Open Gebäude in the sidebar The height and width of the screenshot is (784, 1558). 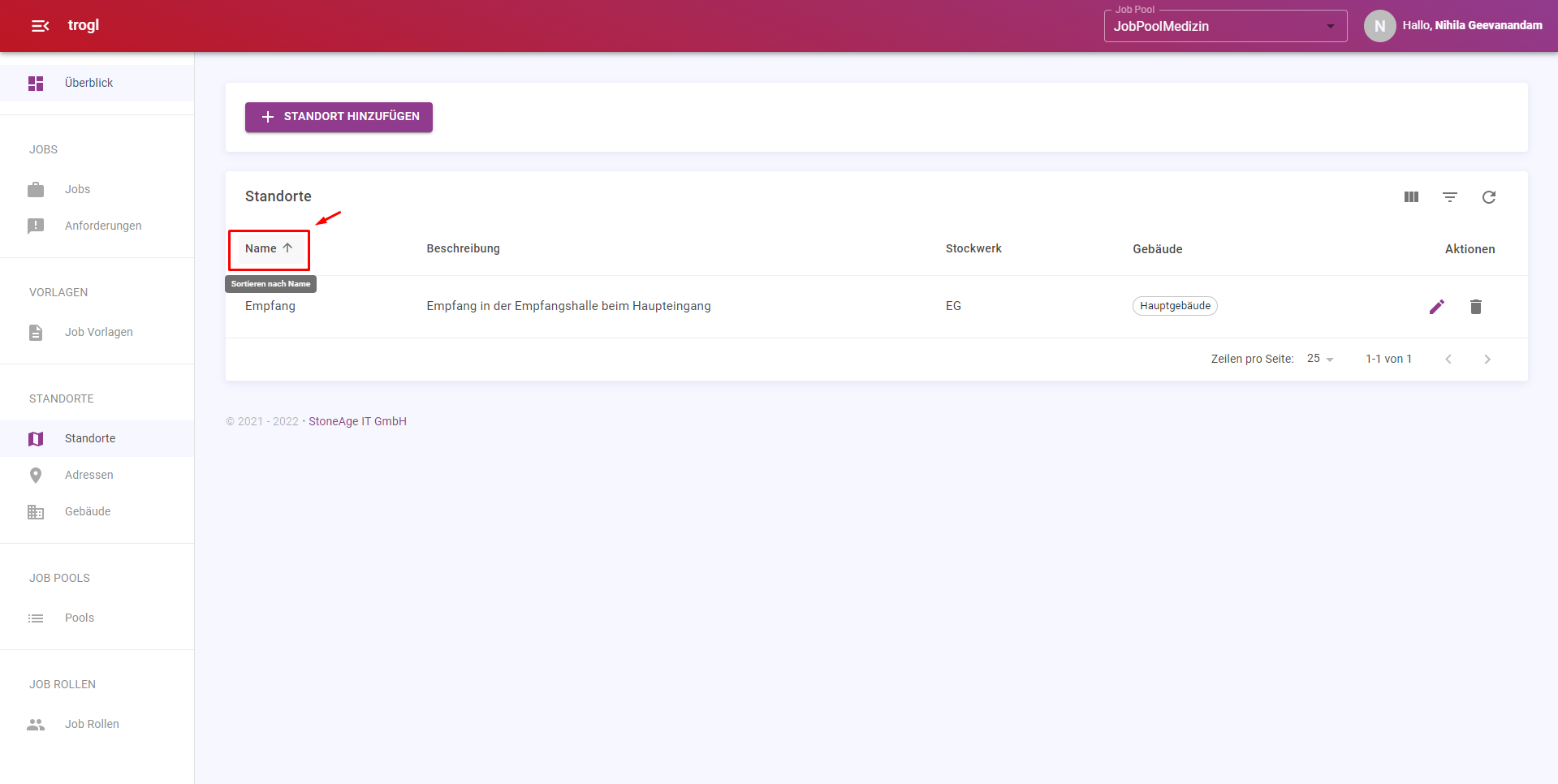click(97, 511)
